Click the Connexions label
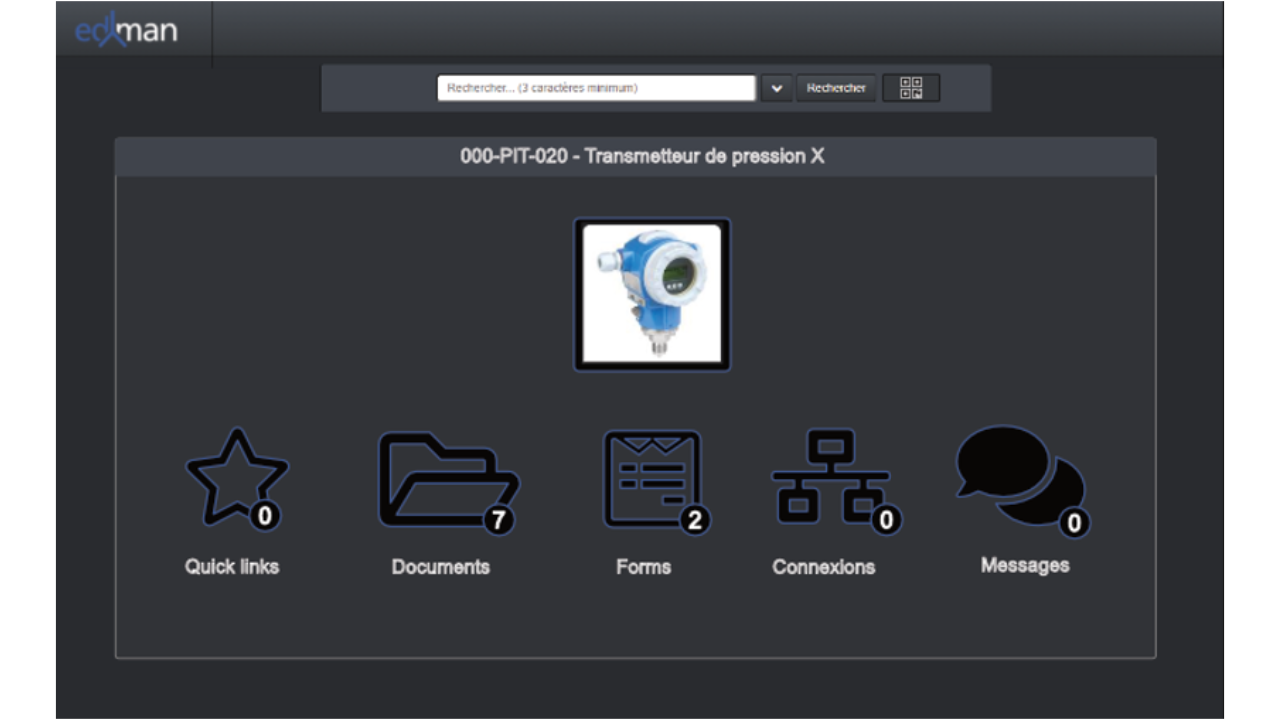The image size is (1280, 720). click(x=823, y=566)
